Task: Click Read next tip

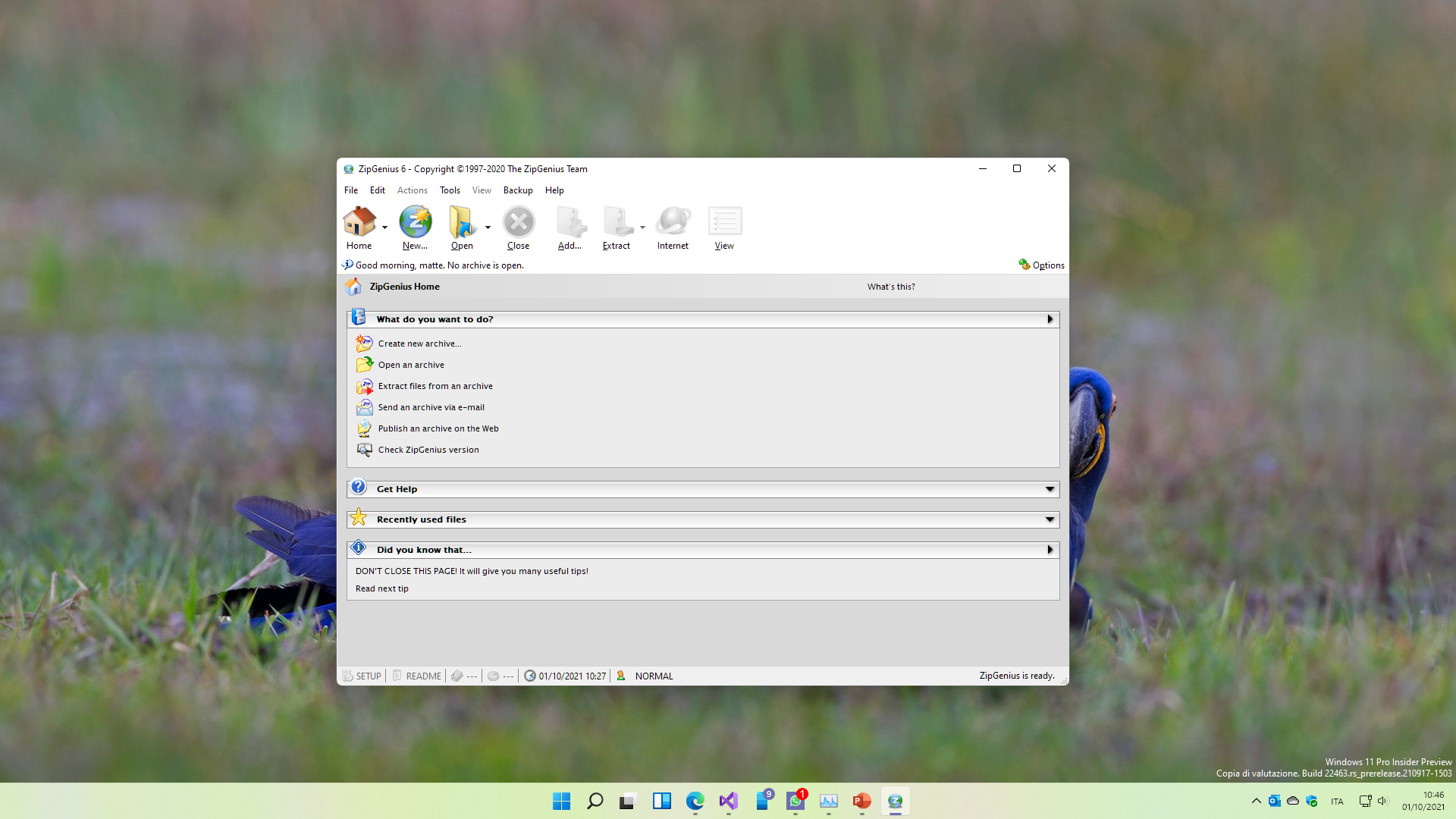Action: tap(381, 588)
